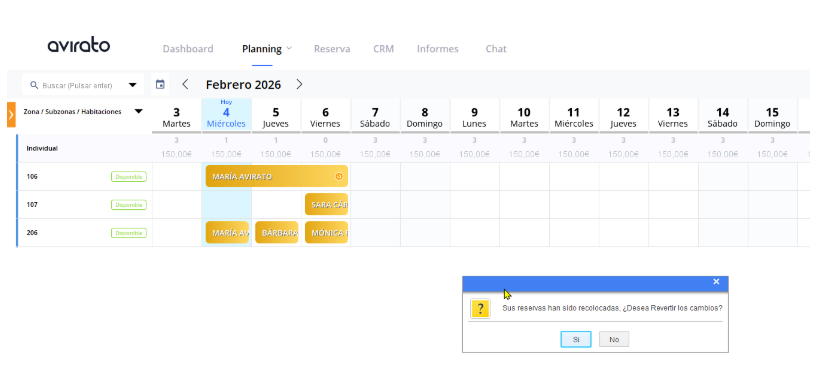Click 150,00€ rate under day 6 Viernes
Image resolution: width=825 pixels, height=372 pixels.
point(325,154)
